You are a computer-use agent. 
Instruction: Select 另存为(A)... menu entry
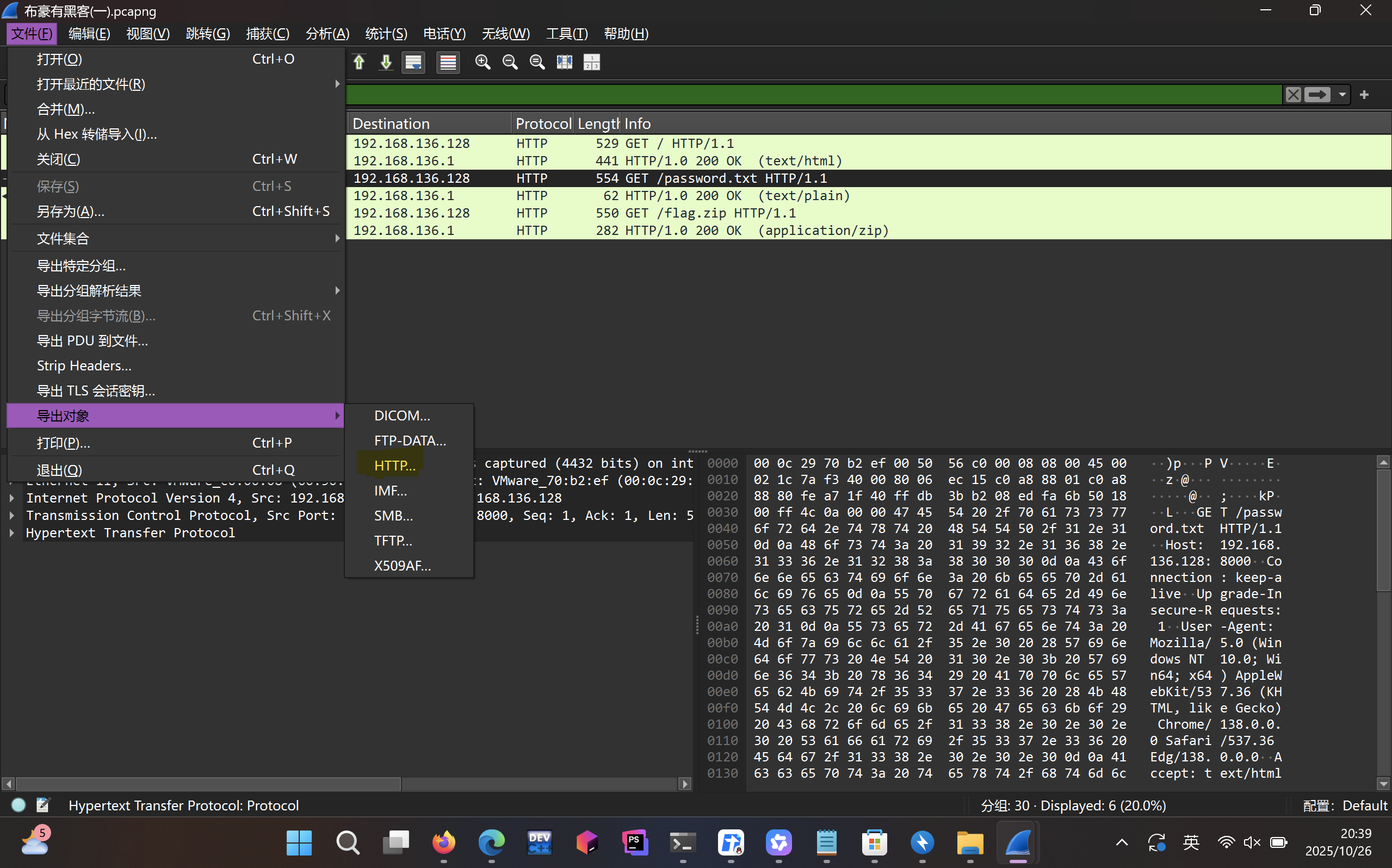pyautogui.click(x=176, y=211)
